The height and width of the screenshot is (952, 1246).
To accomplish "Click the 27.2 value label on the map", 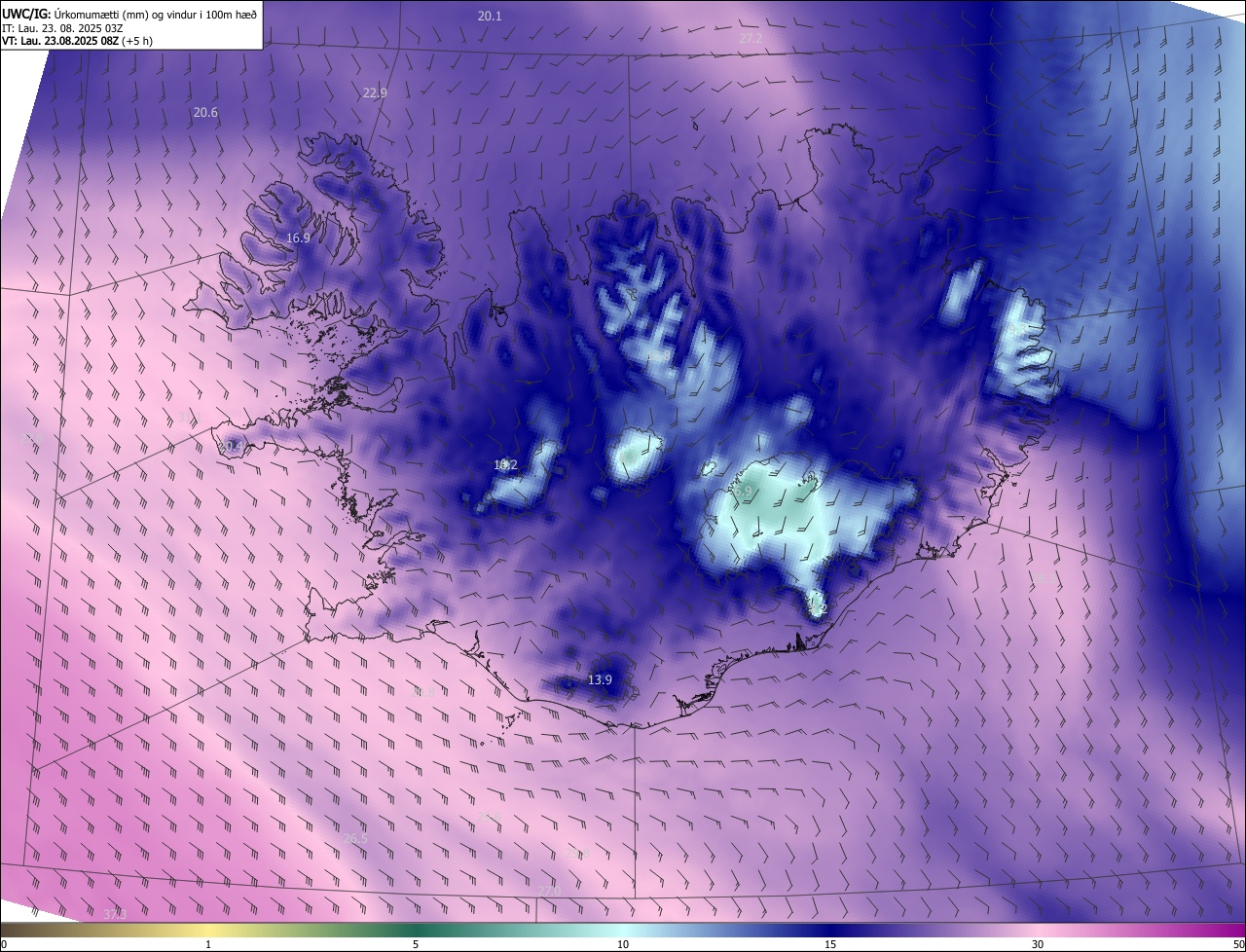I will tap(751, 39).
